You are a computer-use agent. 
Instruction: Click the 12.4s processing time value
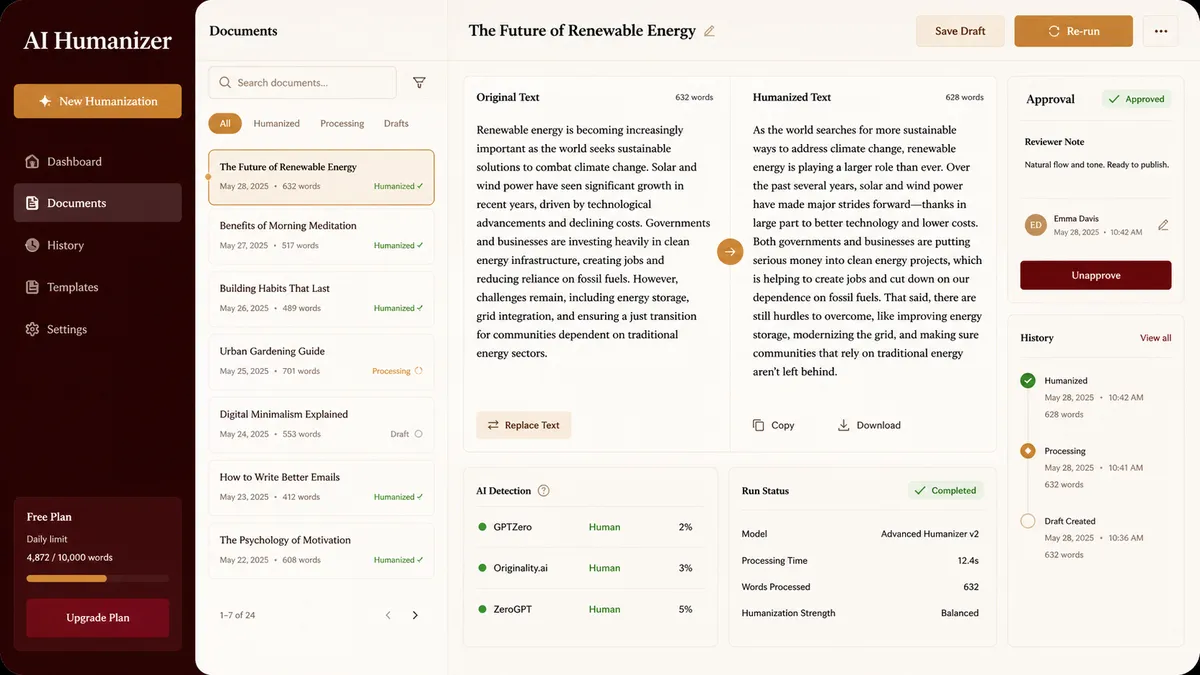coord(968,561)
